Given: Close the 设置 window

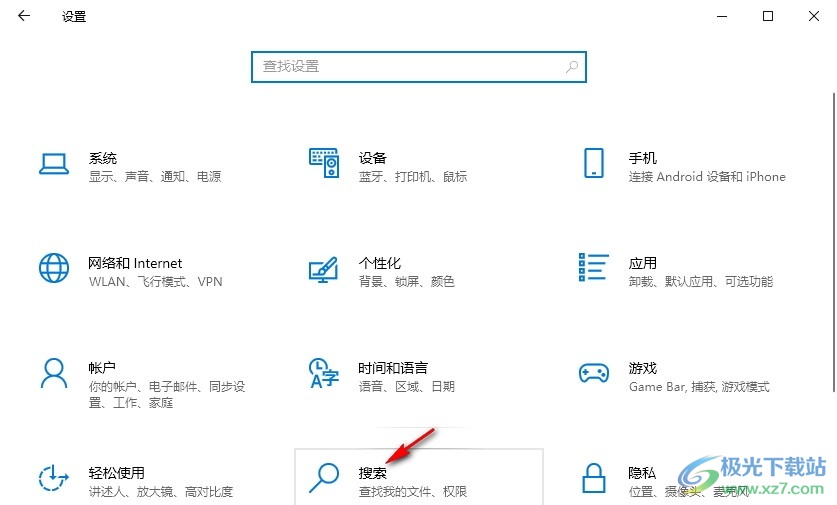Looking at the screenshot, I should click(x=814, y=17).
